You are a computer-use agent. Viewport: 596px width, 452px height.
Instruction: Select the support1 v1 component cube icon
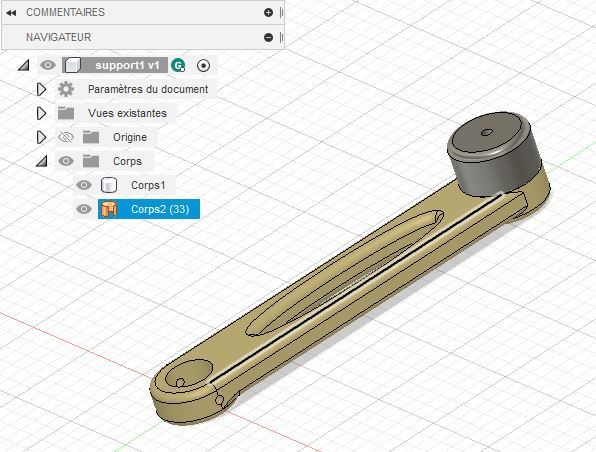pos(73,65)
